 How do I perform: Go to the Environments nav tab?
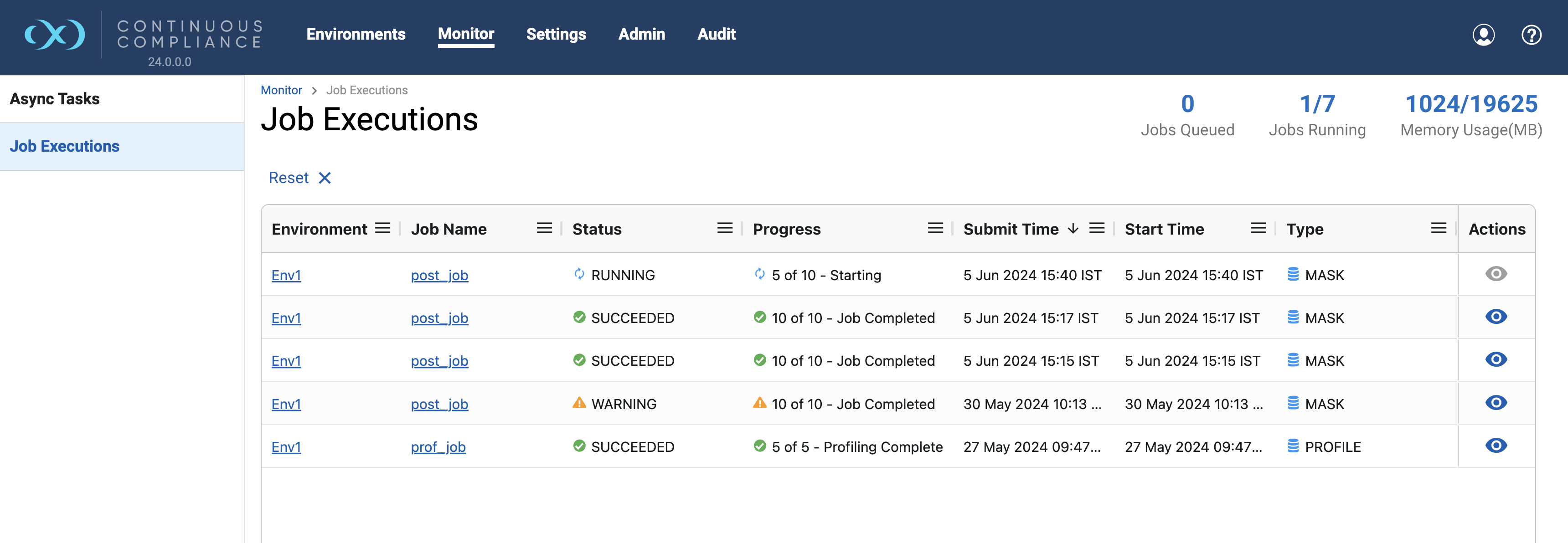356,34
